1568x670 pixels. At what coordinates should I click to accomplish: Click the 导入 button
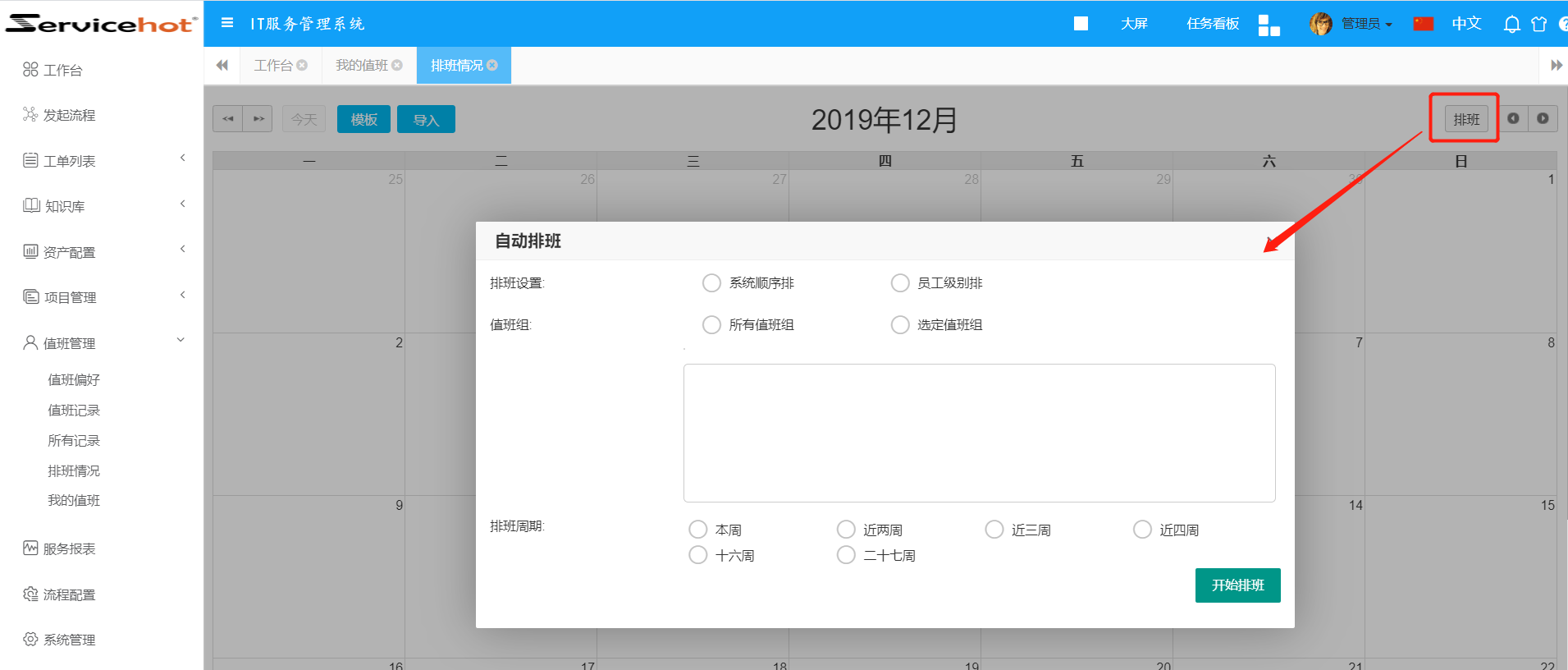tap(426, 120)
